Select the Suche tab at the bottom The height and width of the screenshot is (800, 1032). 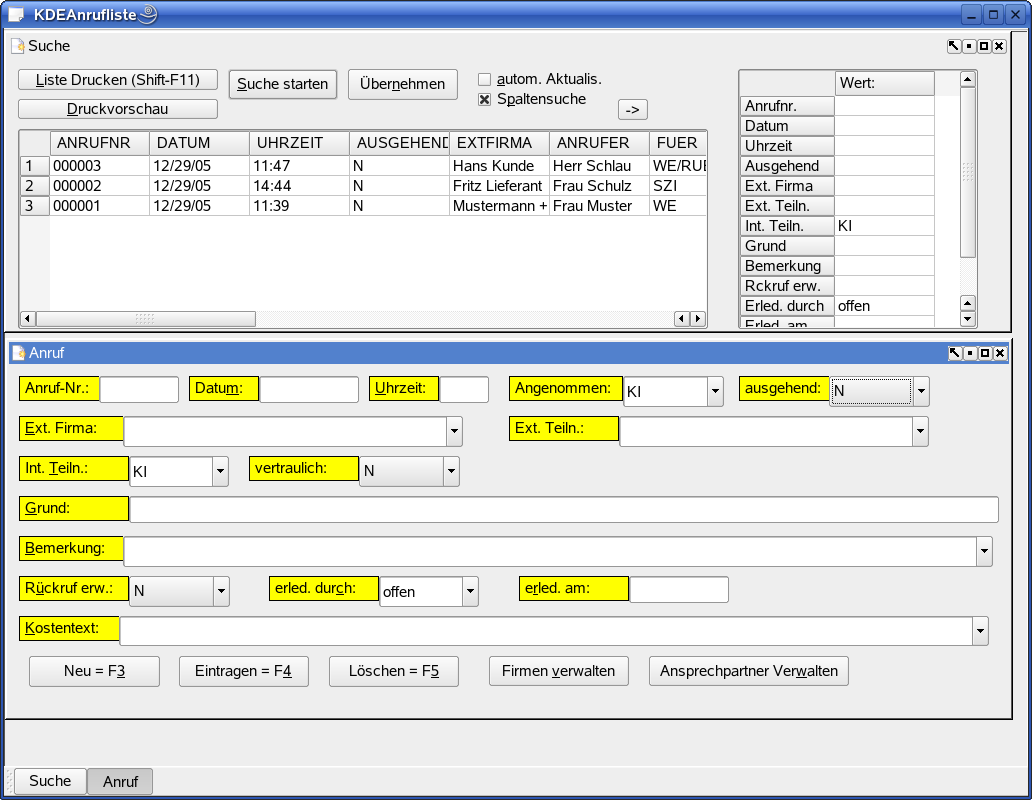click(x=50, y=781)
